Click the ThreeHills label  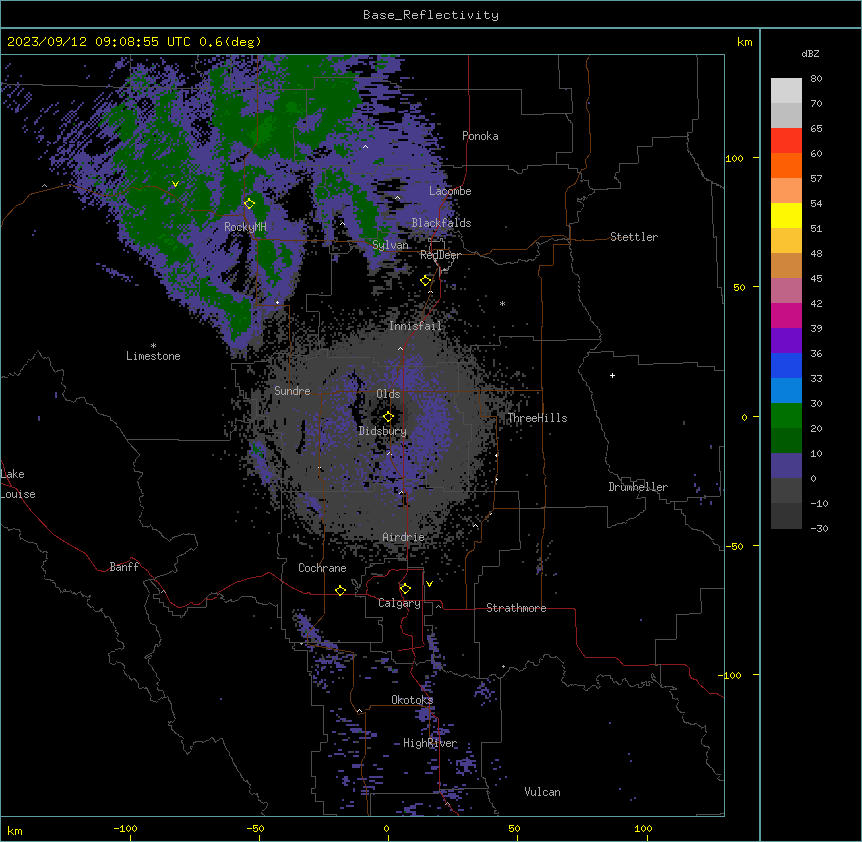pos(537,418)
